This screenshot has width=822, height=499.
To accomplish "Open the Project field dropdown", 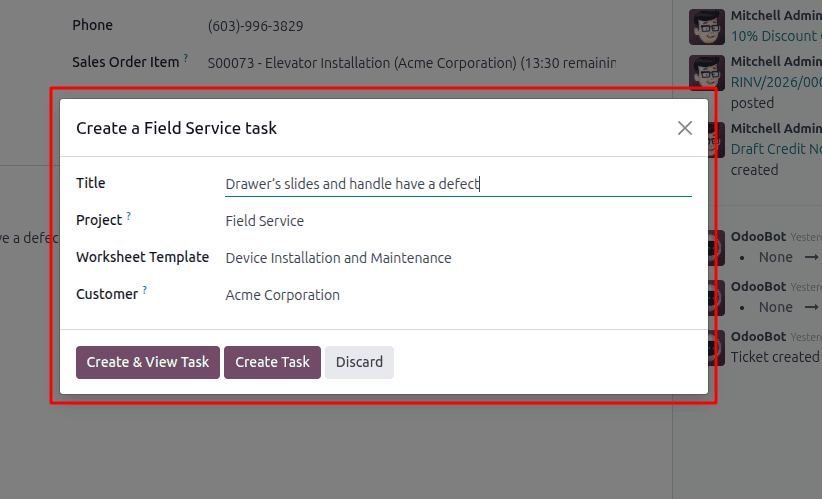I will tap(458, 221).
